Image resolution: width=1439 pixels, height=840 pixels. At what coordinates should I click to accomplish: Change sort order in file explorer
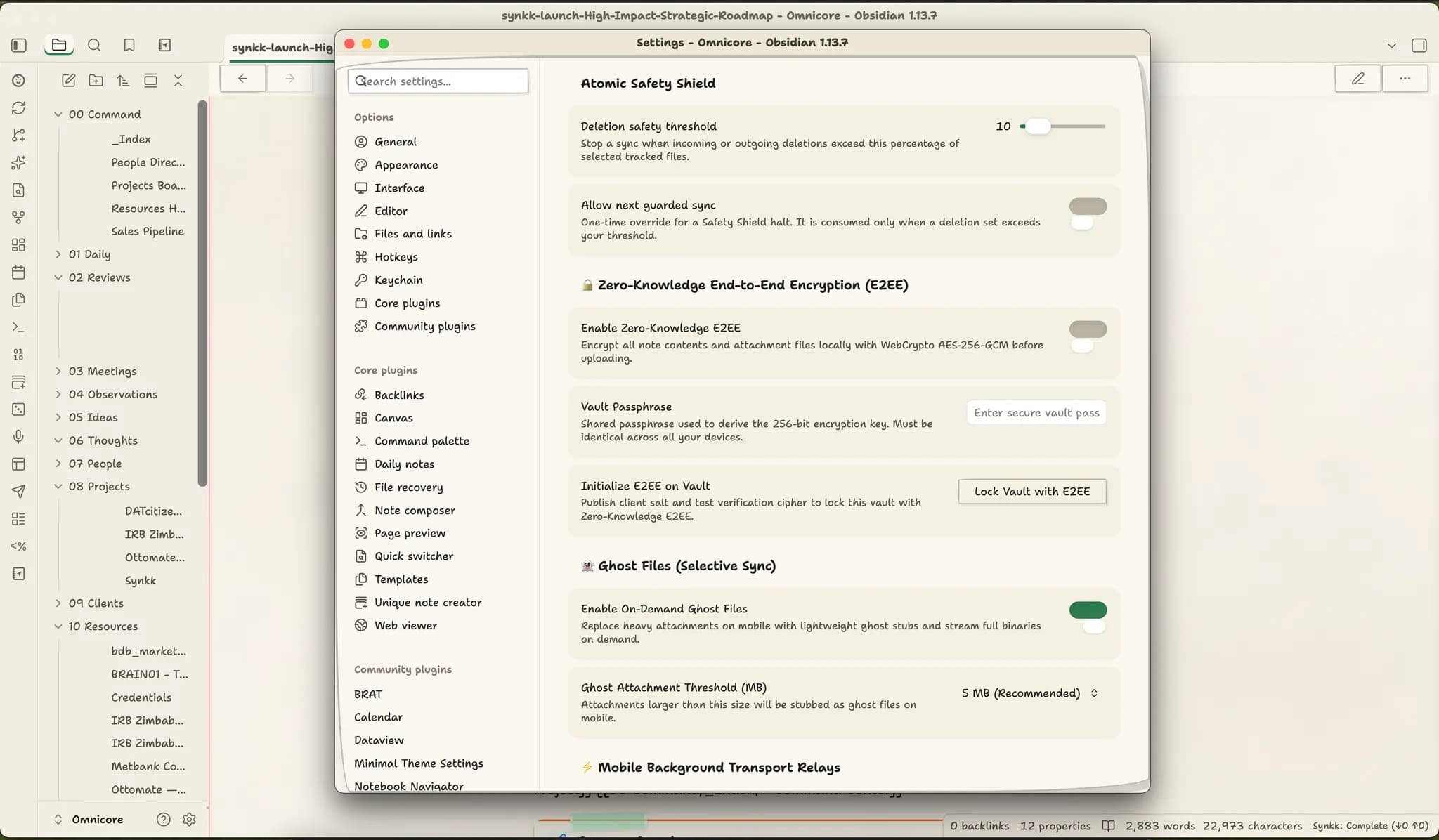pos(124,81)
